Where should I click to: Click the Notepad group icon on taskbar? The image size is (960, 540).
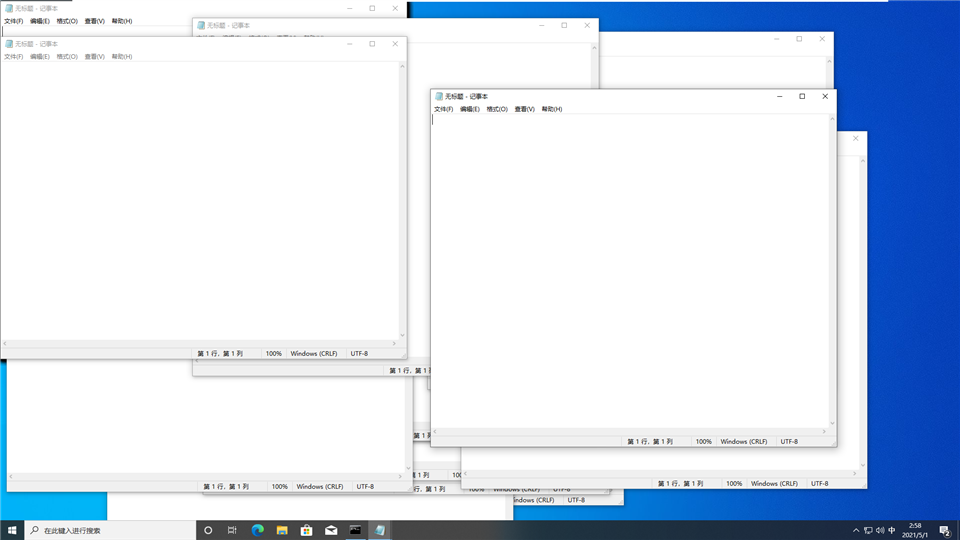click(x=380, y=530)
